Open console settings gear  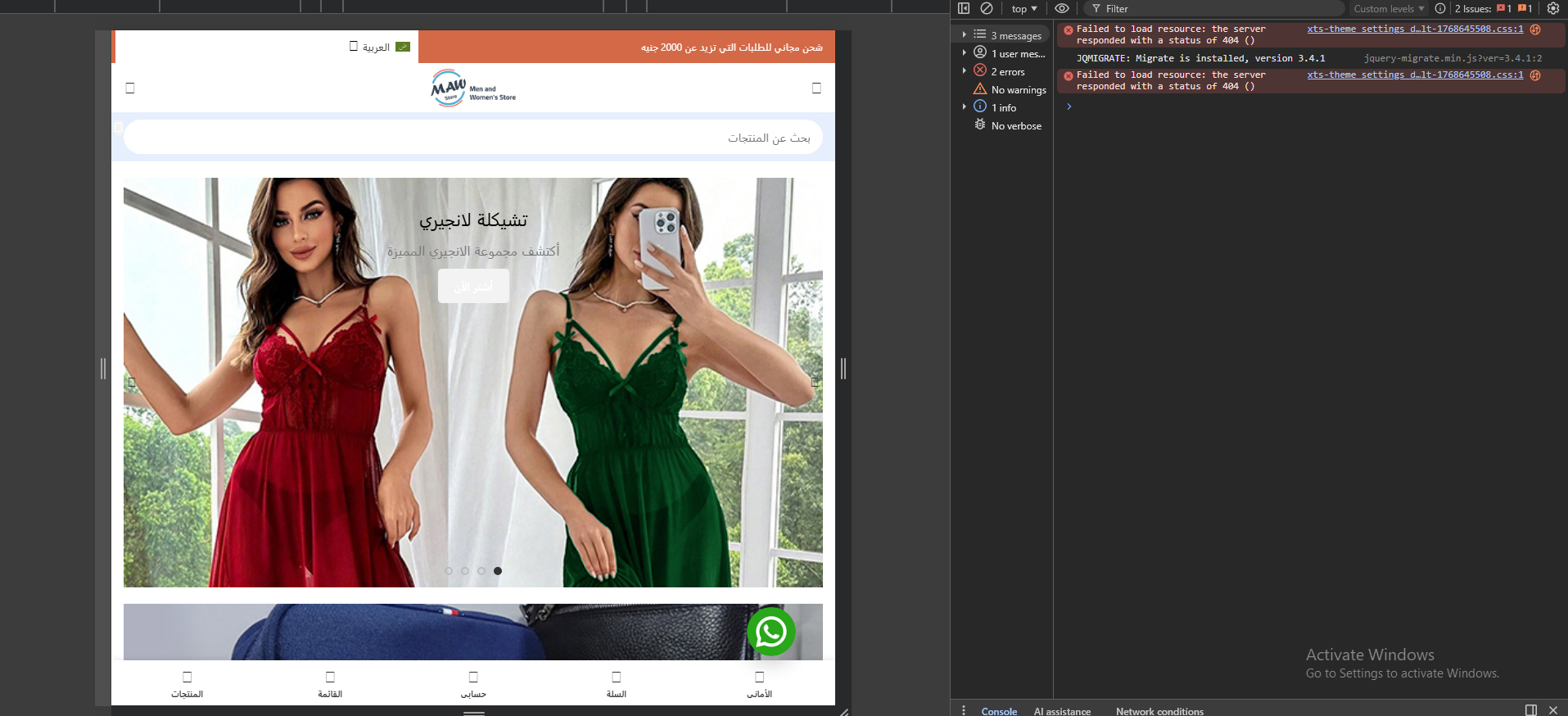click(x=1553, y=8)
